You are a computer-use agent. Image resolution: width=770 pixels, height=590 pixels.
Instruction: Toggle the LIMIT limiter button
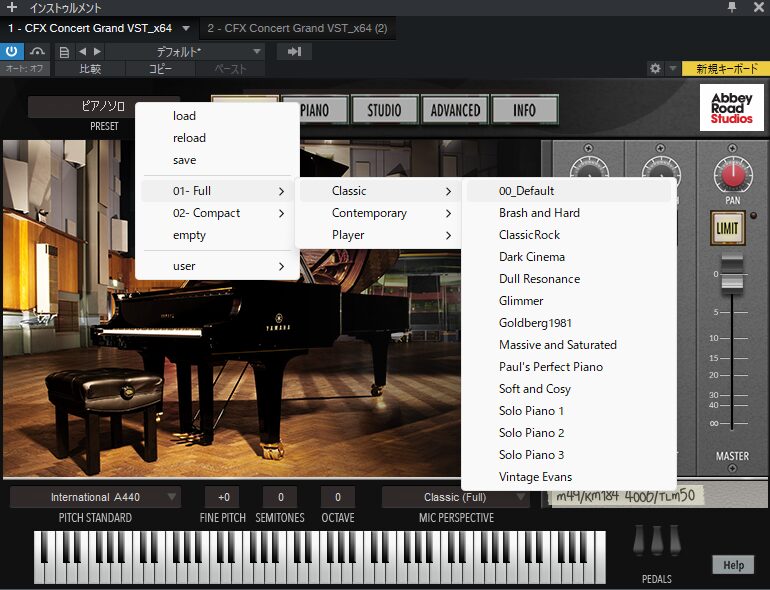[728, 228]
